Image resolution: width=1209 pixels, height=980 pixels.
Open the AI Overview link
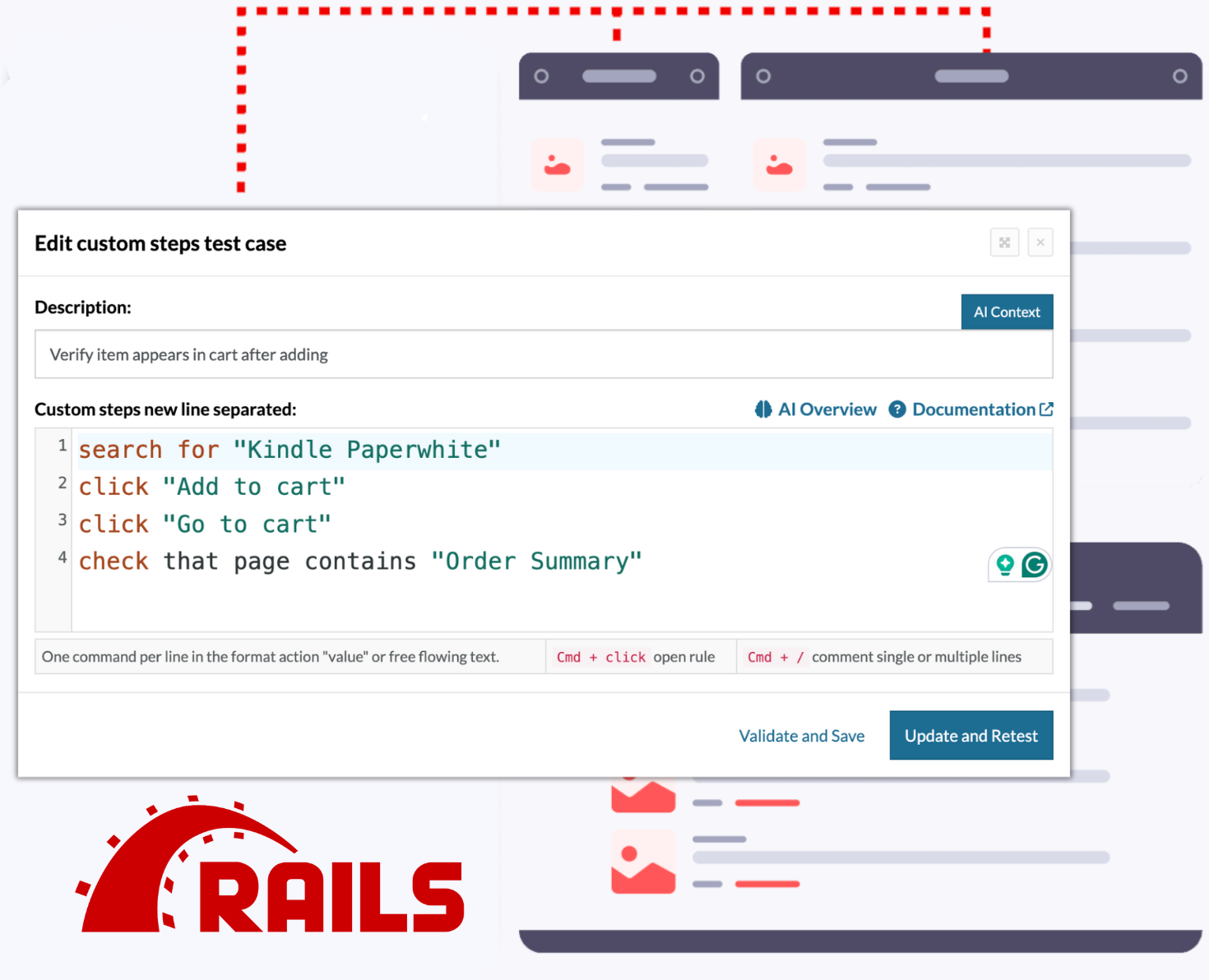pos(816,409)
